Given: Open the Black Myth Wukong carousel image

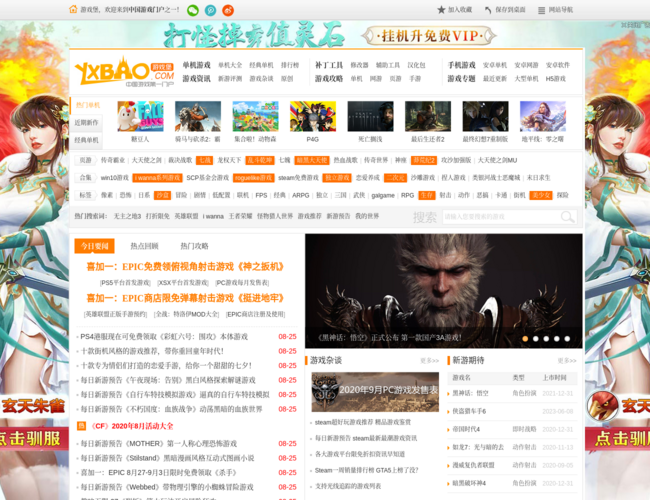Looking at the screenshot, I should coord(444,291).
